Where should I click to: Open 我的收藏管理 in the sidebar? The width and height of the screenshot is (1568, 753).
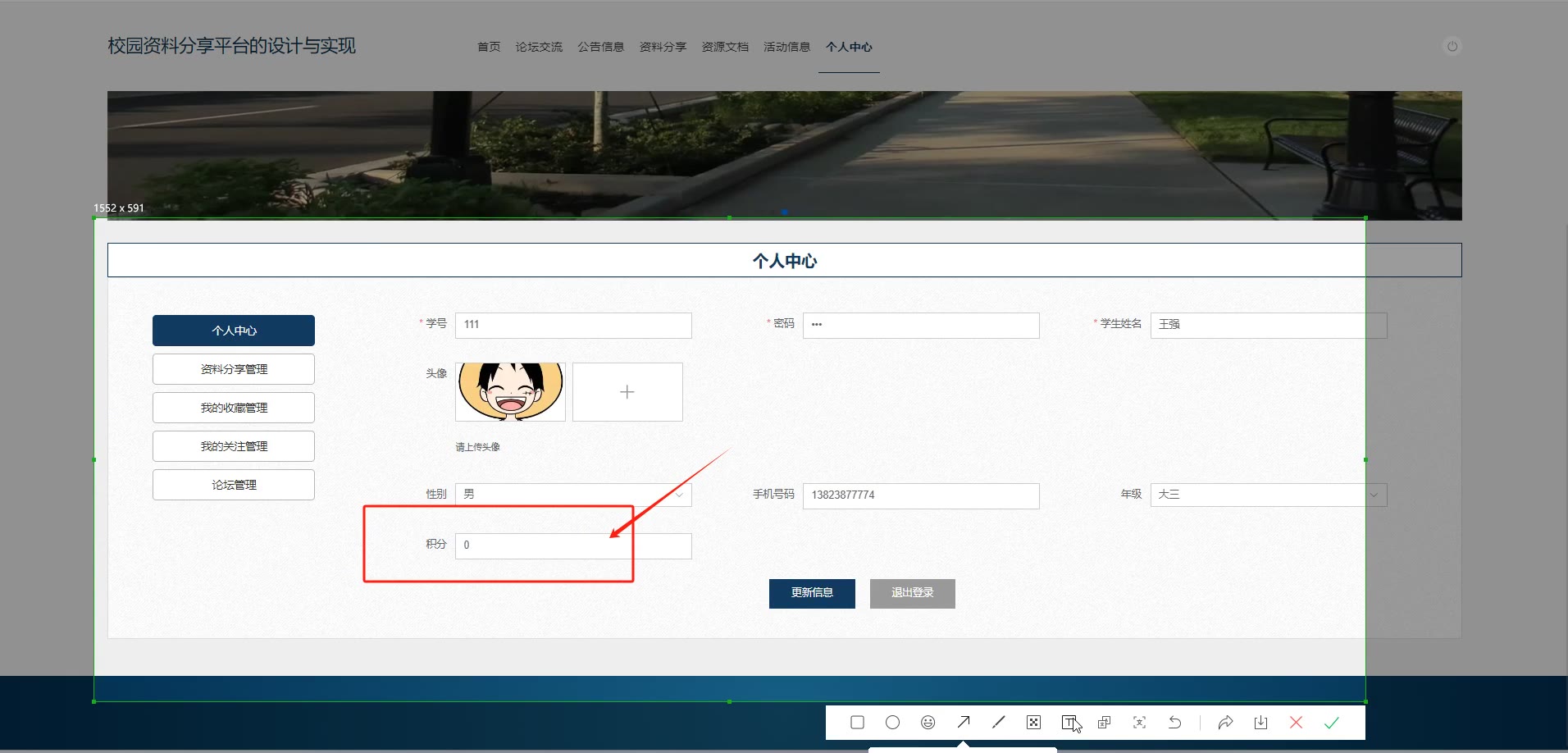pyautogui.click(x=234, y=408)
